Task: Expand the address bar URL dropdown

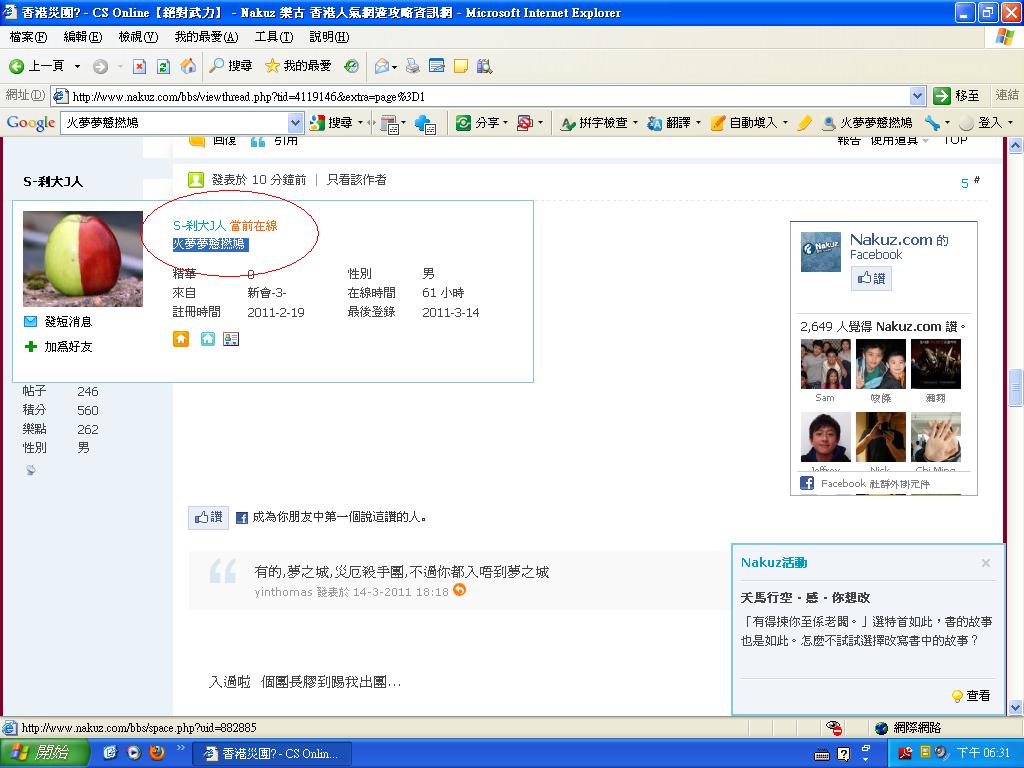Action: pyautogui.click(x=917, y=96)
